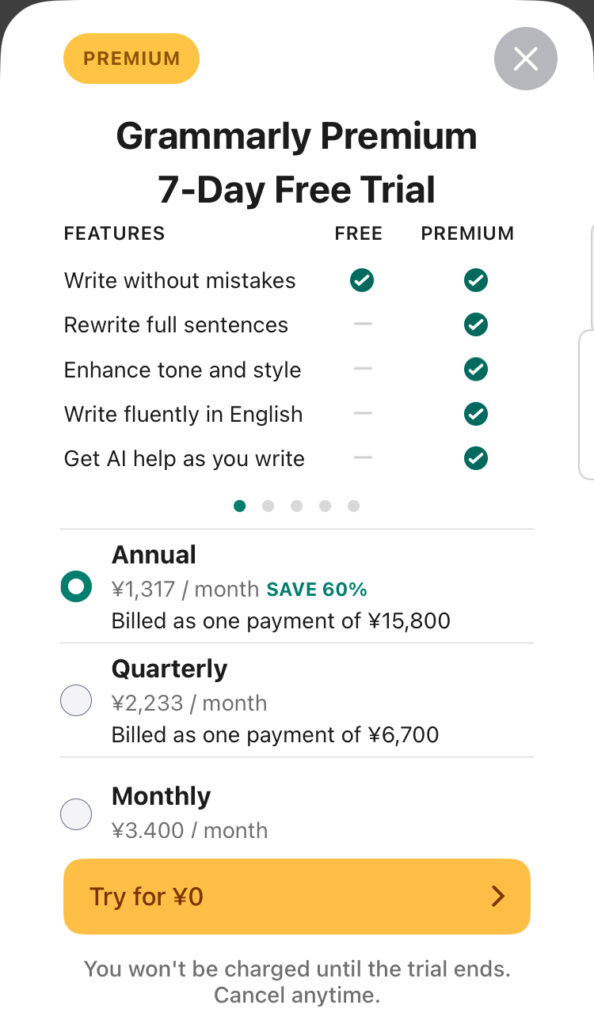Image resolution: width=594 pixels, height=1024 pixels.
Task: Tap the Try for ¥0 button
Action: pyautogui.click(x=297, y=897)
